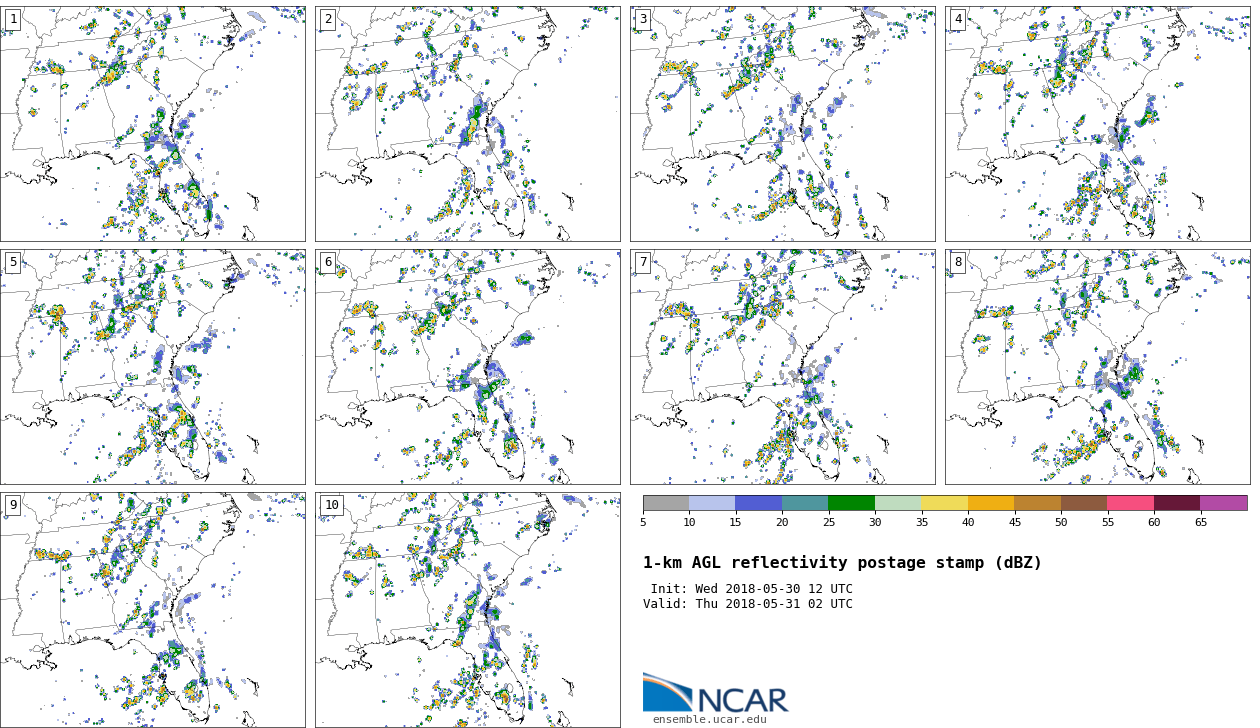Click the 'Valid: Thu 2018-05-31 02 UTC' text
Image resolution: width=1260 pixels, height=728 pixels.
pyautogui.click(x=748, y=604)
